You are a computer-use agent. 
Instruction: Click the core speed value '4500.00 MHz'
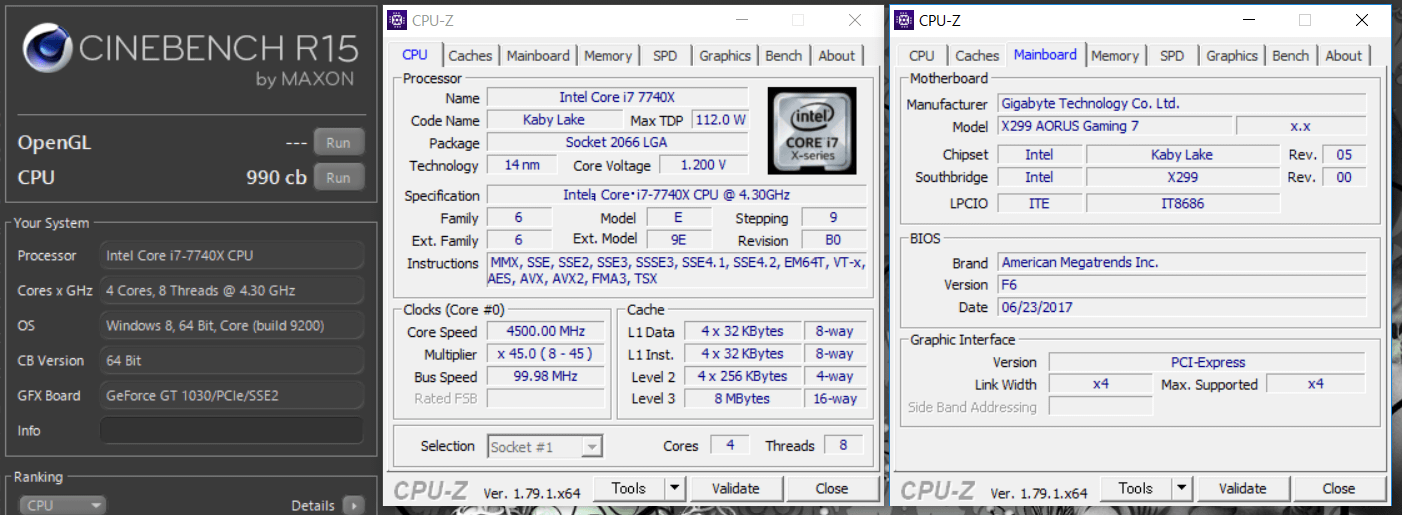pos(546,331)
